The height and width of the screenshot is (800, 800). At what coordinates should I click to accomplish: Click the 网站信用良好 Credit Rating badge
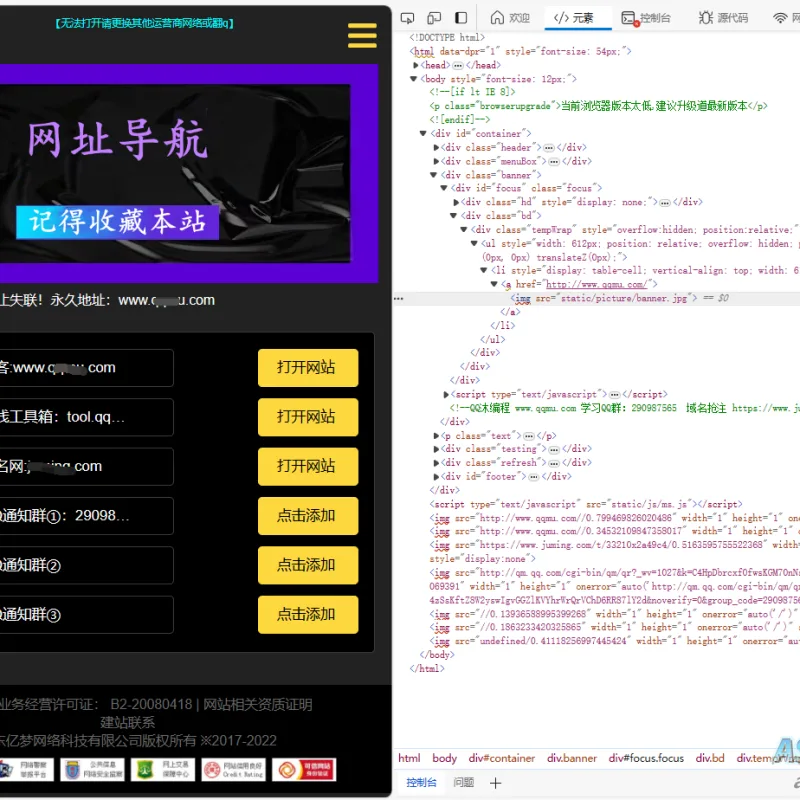[233, 770]
